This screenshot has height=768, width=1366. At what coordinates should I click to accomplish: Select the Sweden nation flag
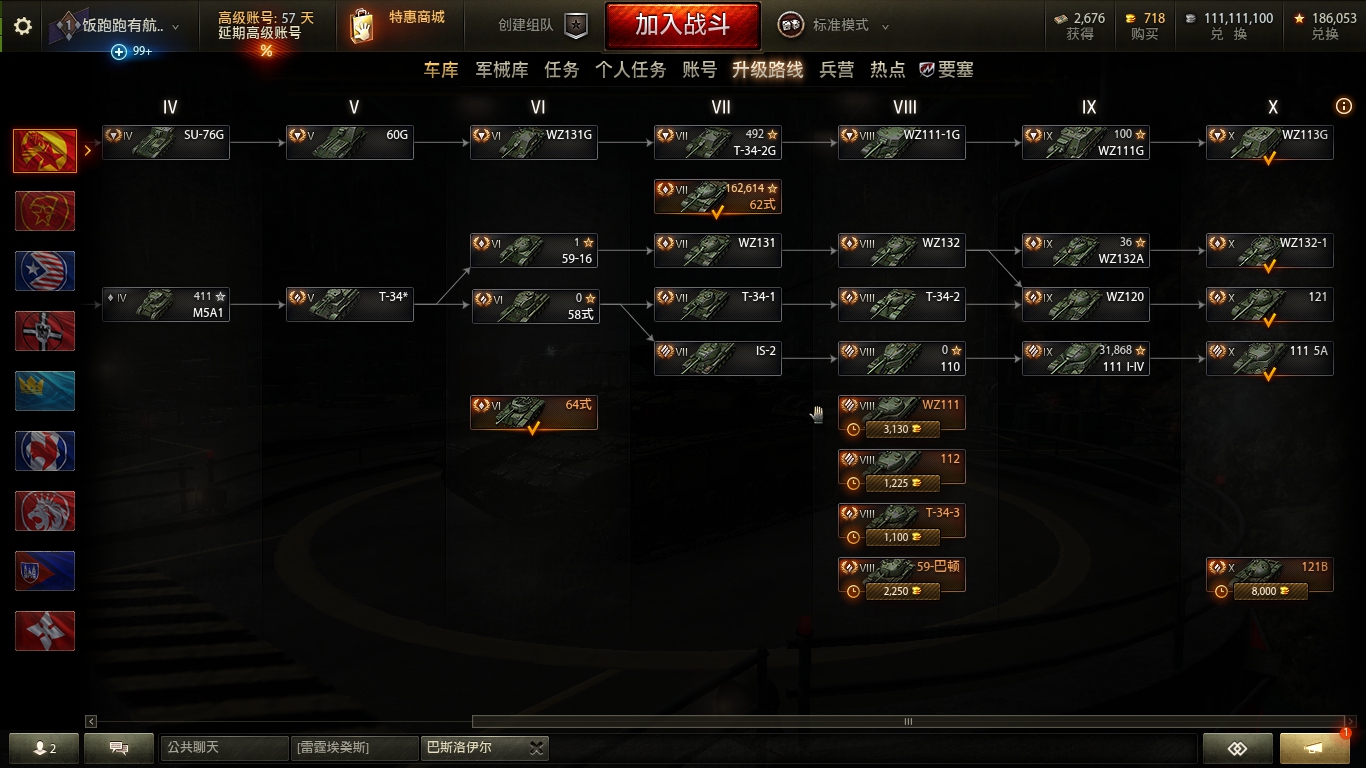tap(45, 391)
